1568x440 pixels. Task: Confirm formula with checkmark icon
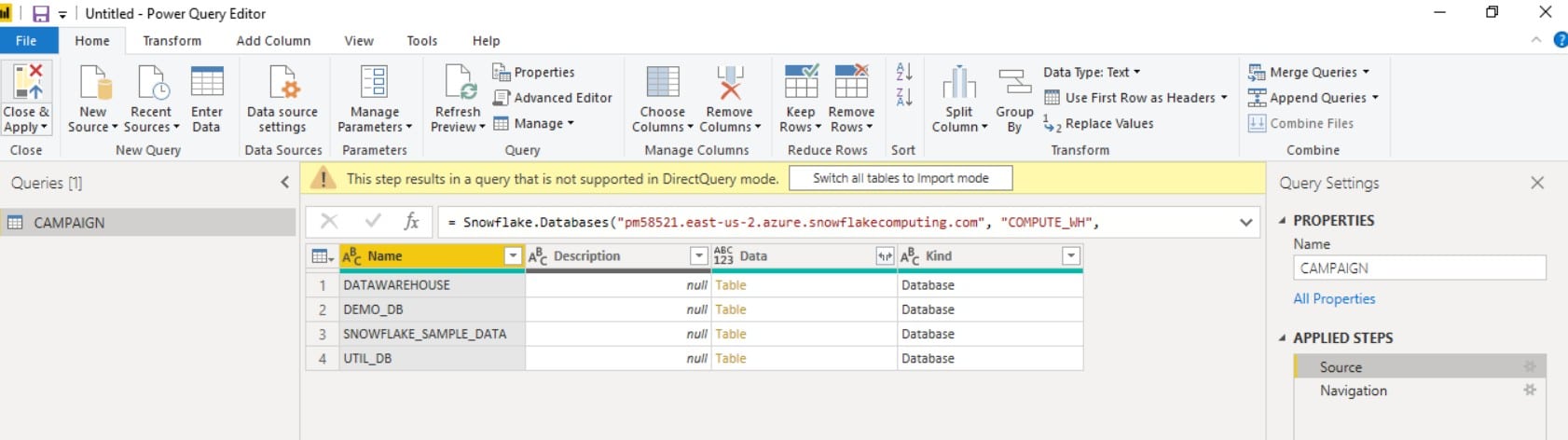(x=373, y=221)
